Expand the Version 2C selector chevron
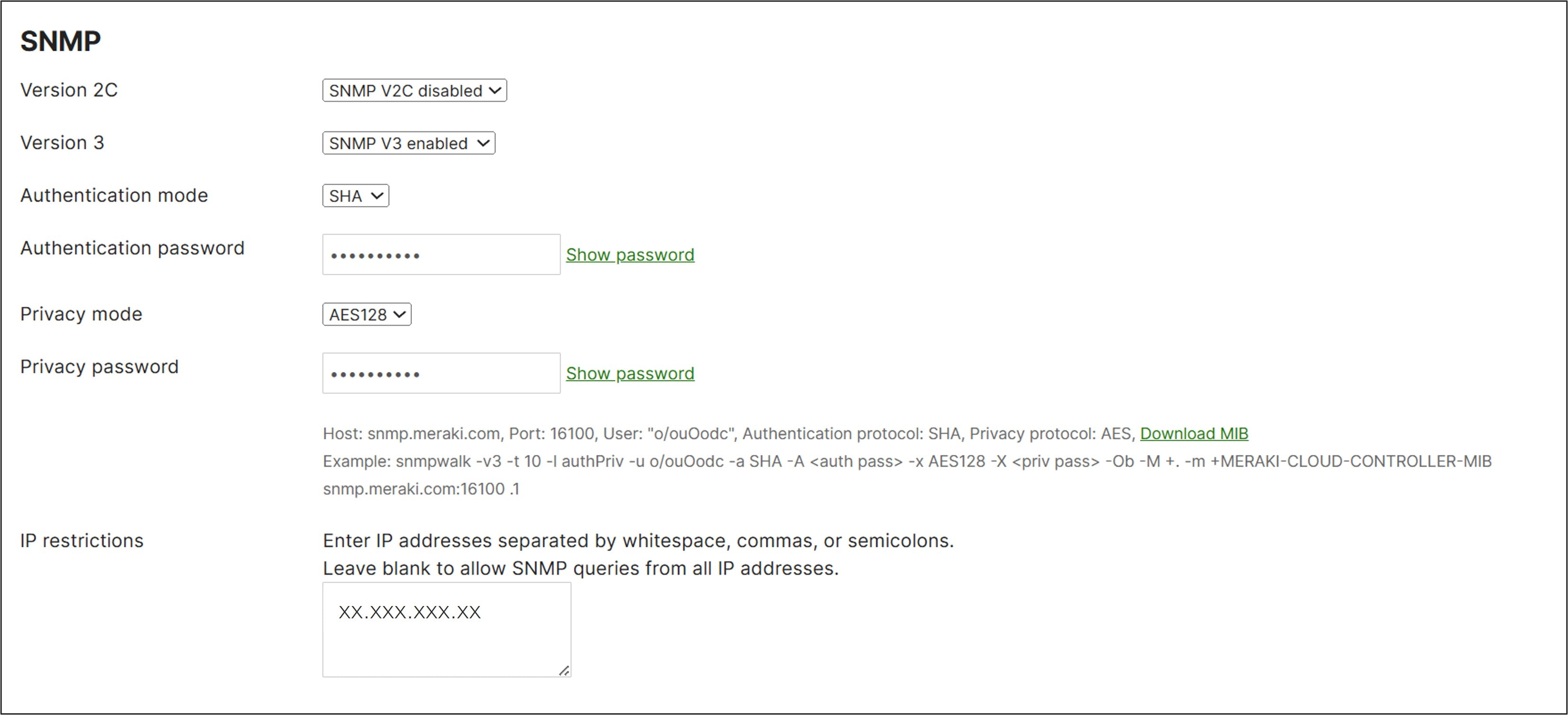This screenshot has width=1568, height=715. [x=493, y=90]
